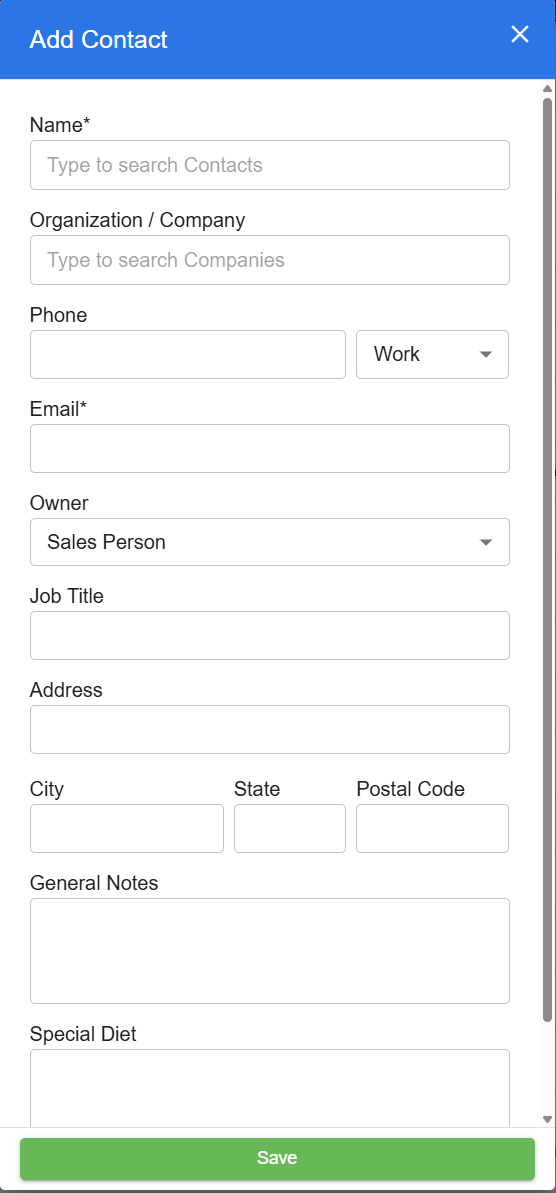Select the Postal Code field

click(432, 829)
